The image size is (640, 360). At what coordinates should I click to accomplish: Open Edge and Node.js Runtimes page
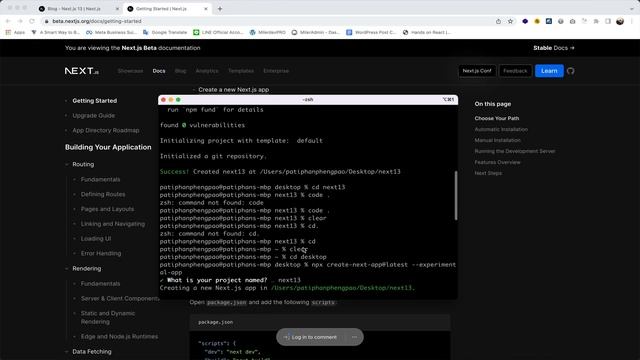(119, 337)
